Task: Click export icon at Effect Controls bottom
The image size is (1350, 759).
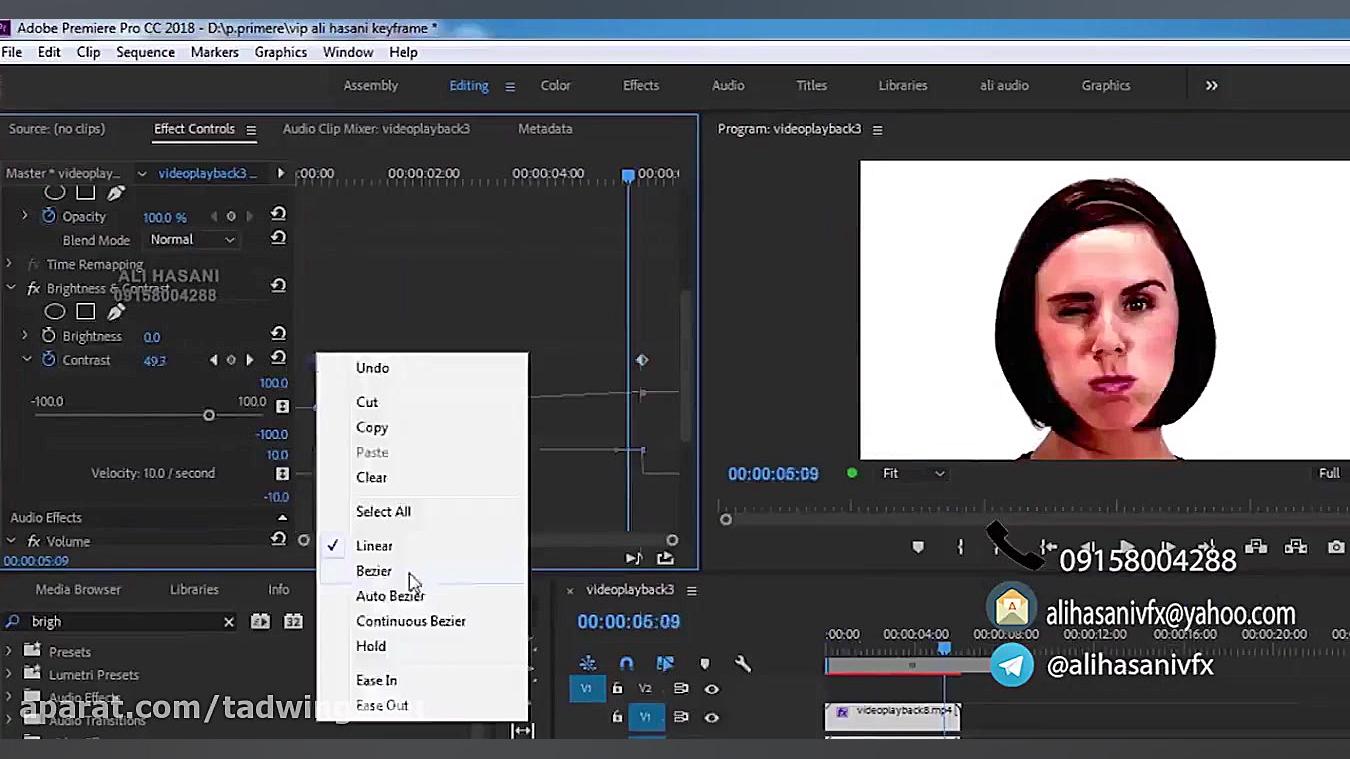Action: tap(665, 558)
